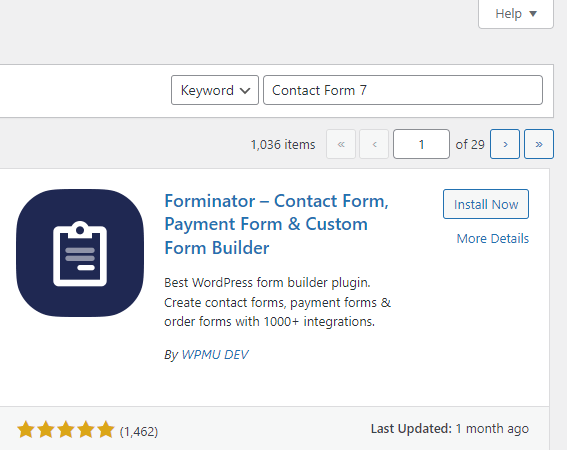Click the disabled first page arrow
Screen dimensions: 567x450
tap(341, 144)
